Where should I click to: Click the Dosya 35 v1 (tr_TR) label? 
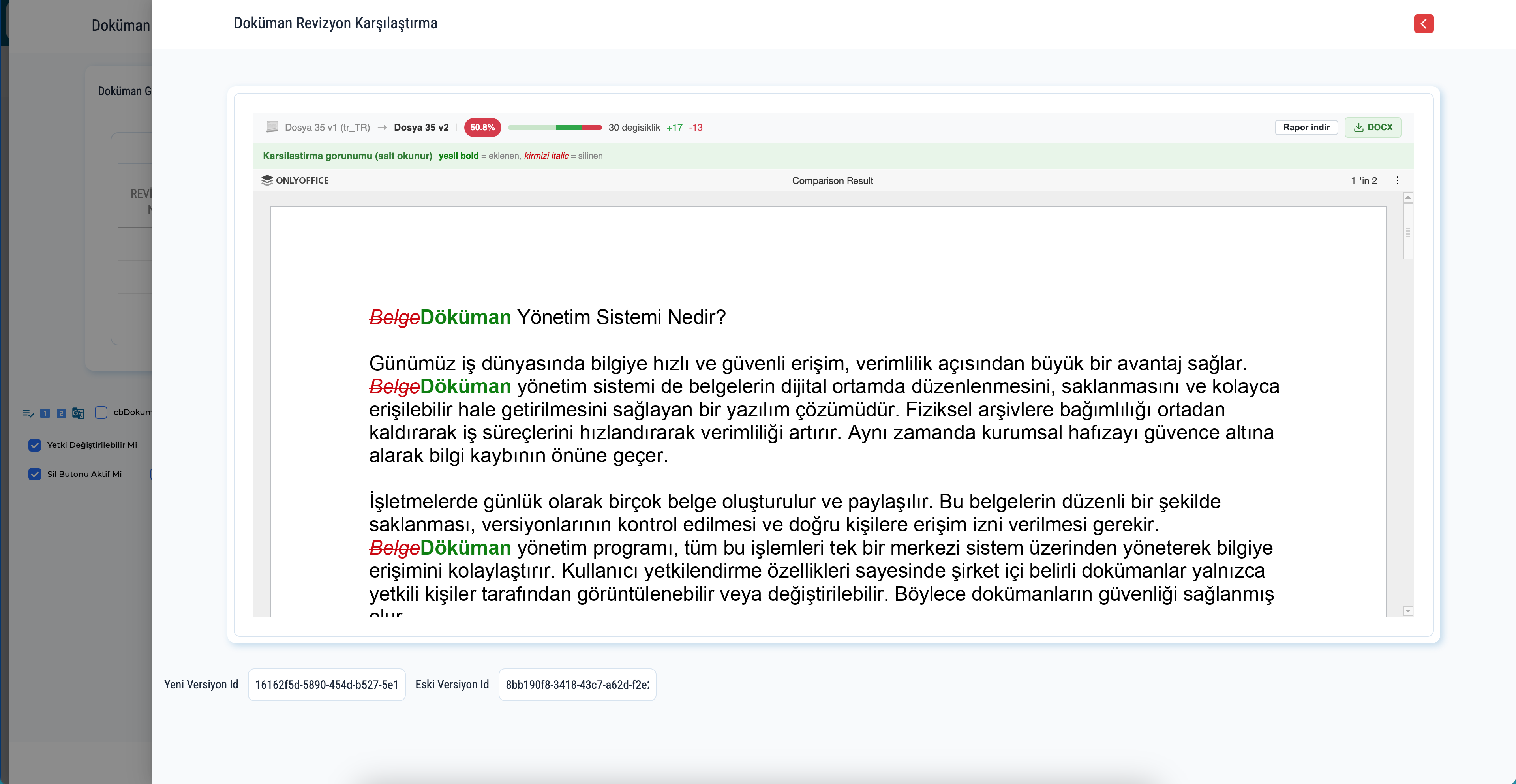coord(327,127)
